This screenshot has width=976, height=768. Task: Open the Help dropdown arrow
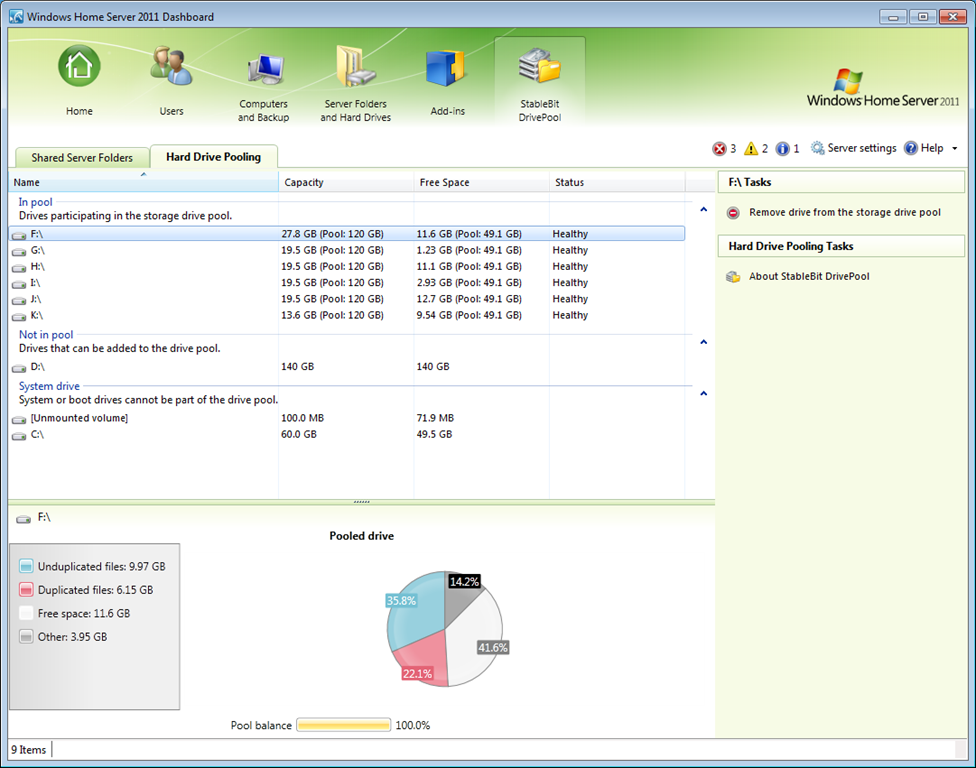coord(954,148)
